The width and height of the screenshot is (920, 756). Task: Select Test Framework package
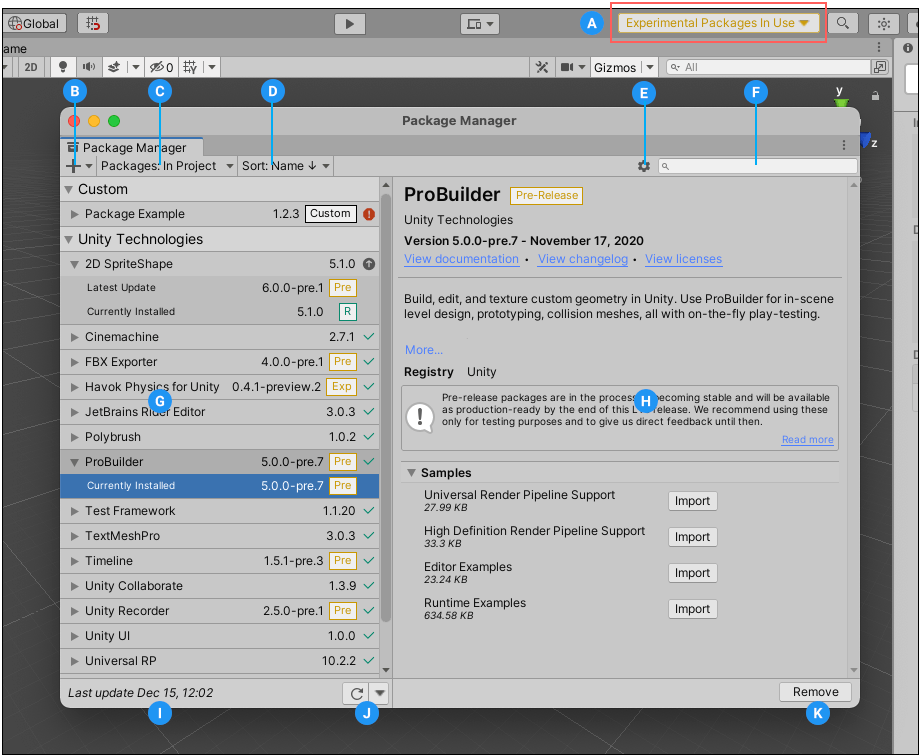point(219,511)
